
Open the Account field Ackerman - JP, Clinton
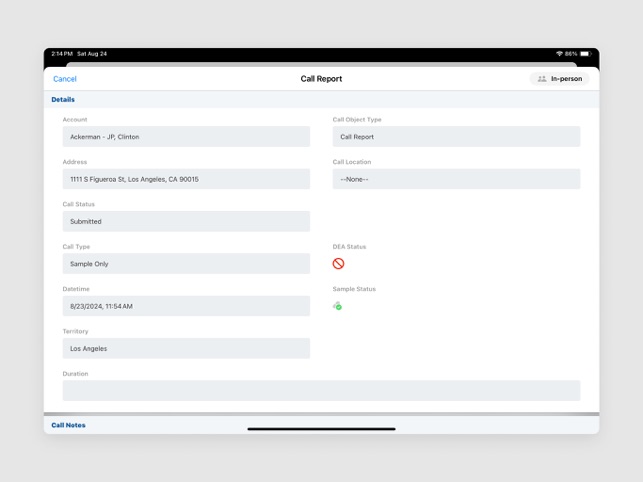[186, 137]
